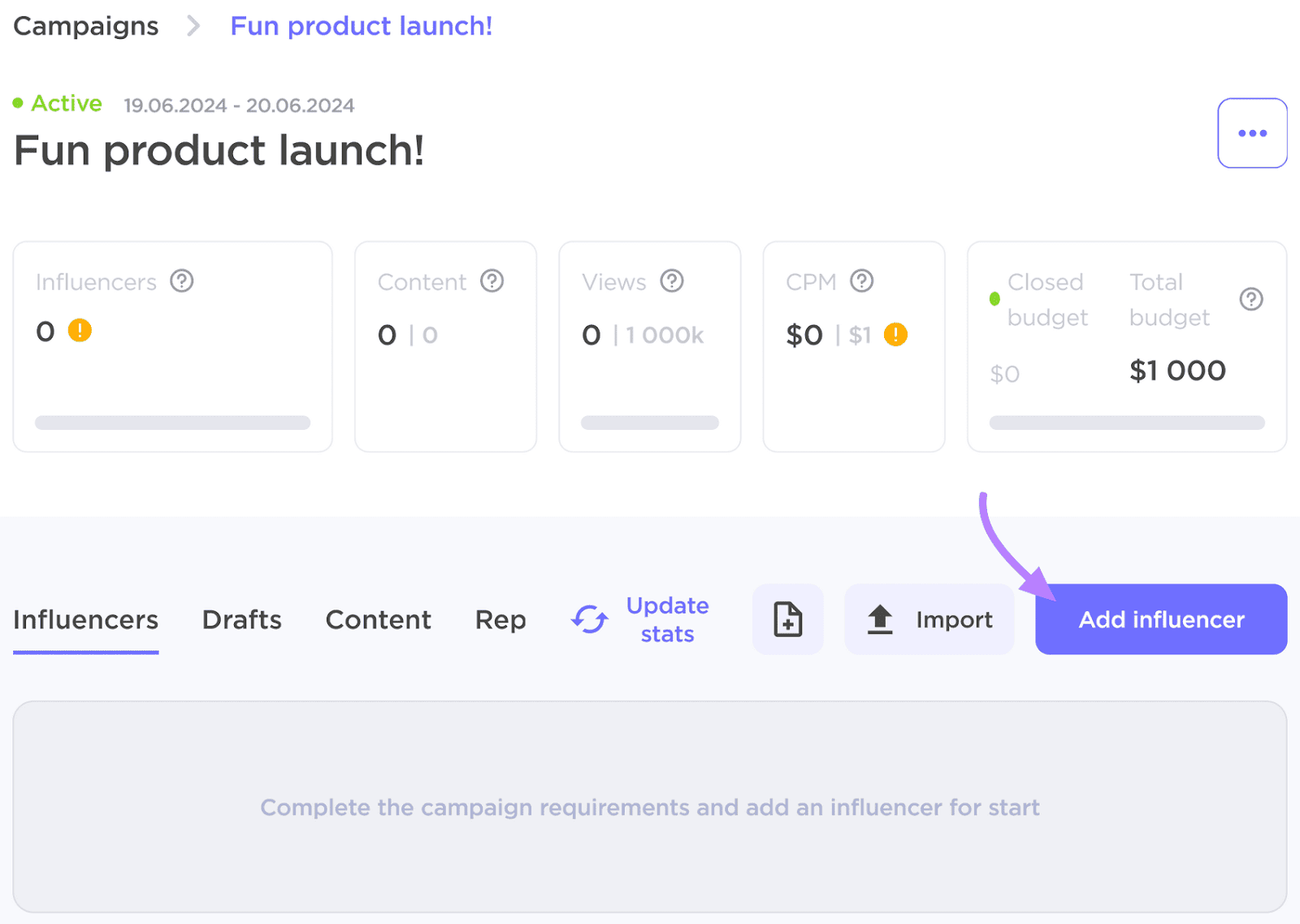This screenshot has width=1300, height=924.
Task: Open the Update stats refresh icon
Action: pyautogui.click(x=588, y=619)
